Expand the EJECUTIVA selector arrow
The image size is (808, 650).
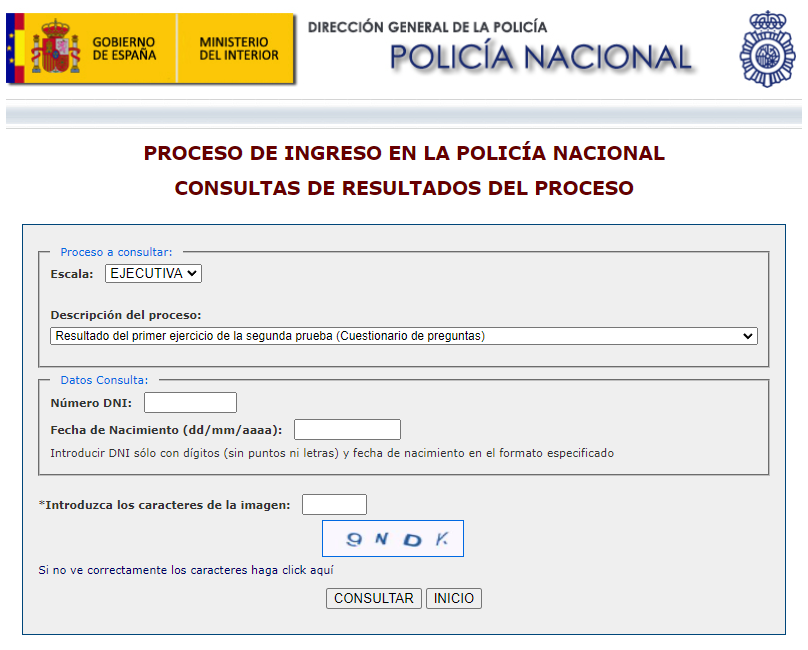point(192,273)
